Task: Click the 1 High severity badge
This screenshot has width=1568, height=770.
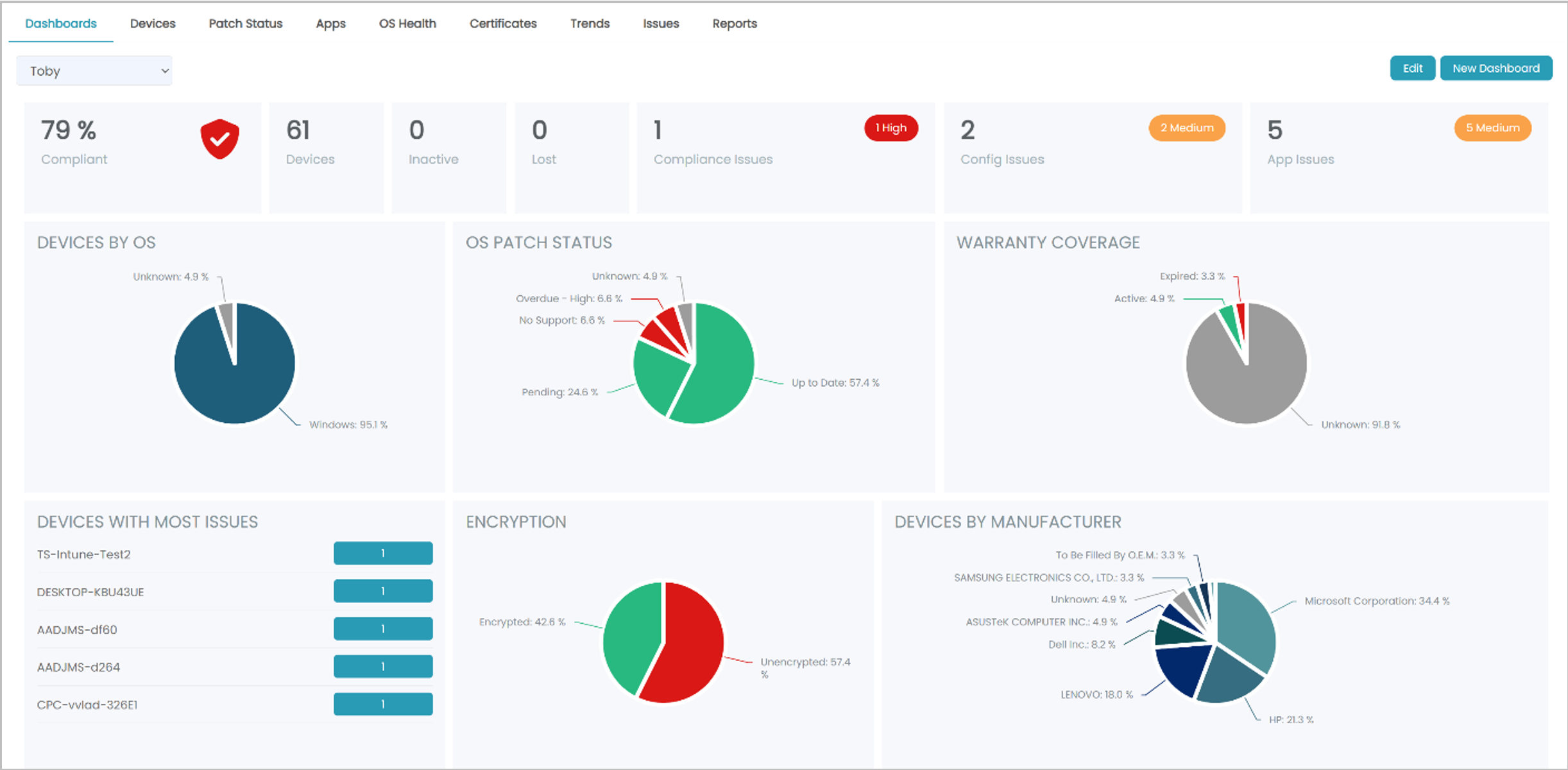Action: click(891, 128)
